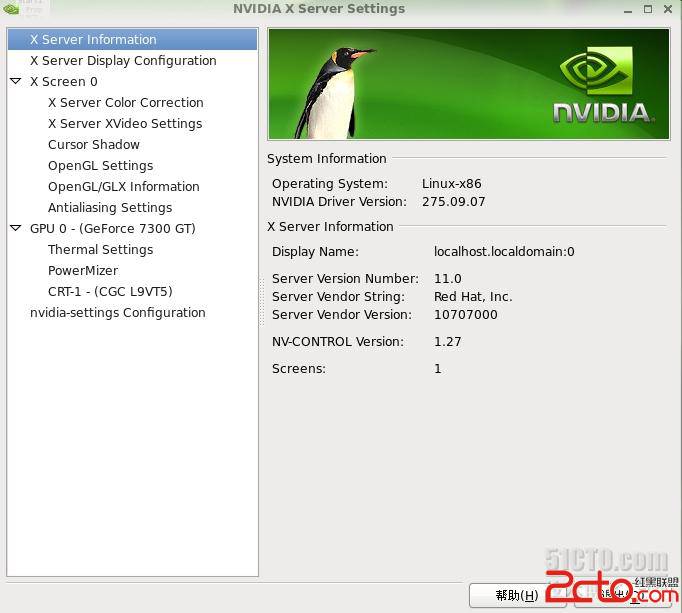Click the Red Hat, Inc. vendor value
The image size is (682, 613).
[x=473, y=297]
